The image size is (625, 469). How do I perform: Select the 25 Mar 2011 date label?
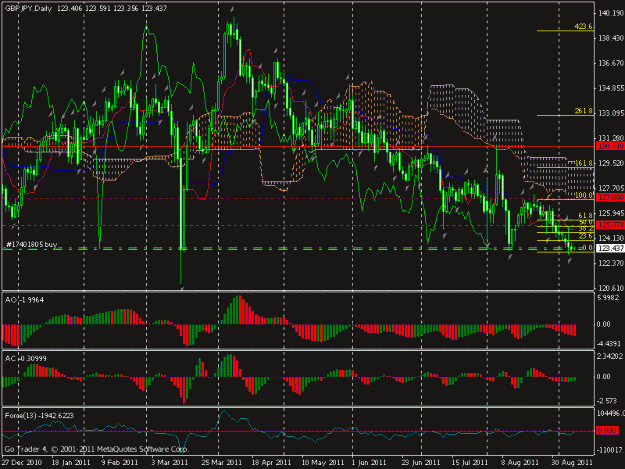tap(222, 463)
